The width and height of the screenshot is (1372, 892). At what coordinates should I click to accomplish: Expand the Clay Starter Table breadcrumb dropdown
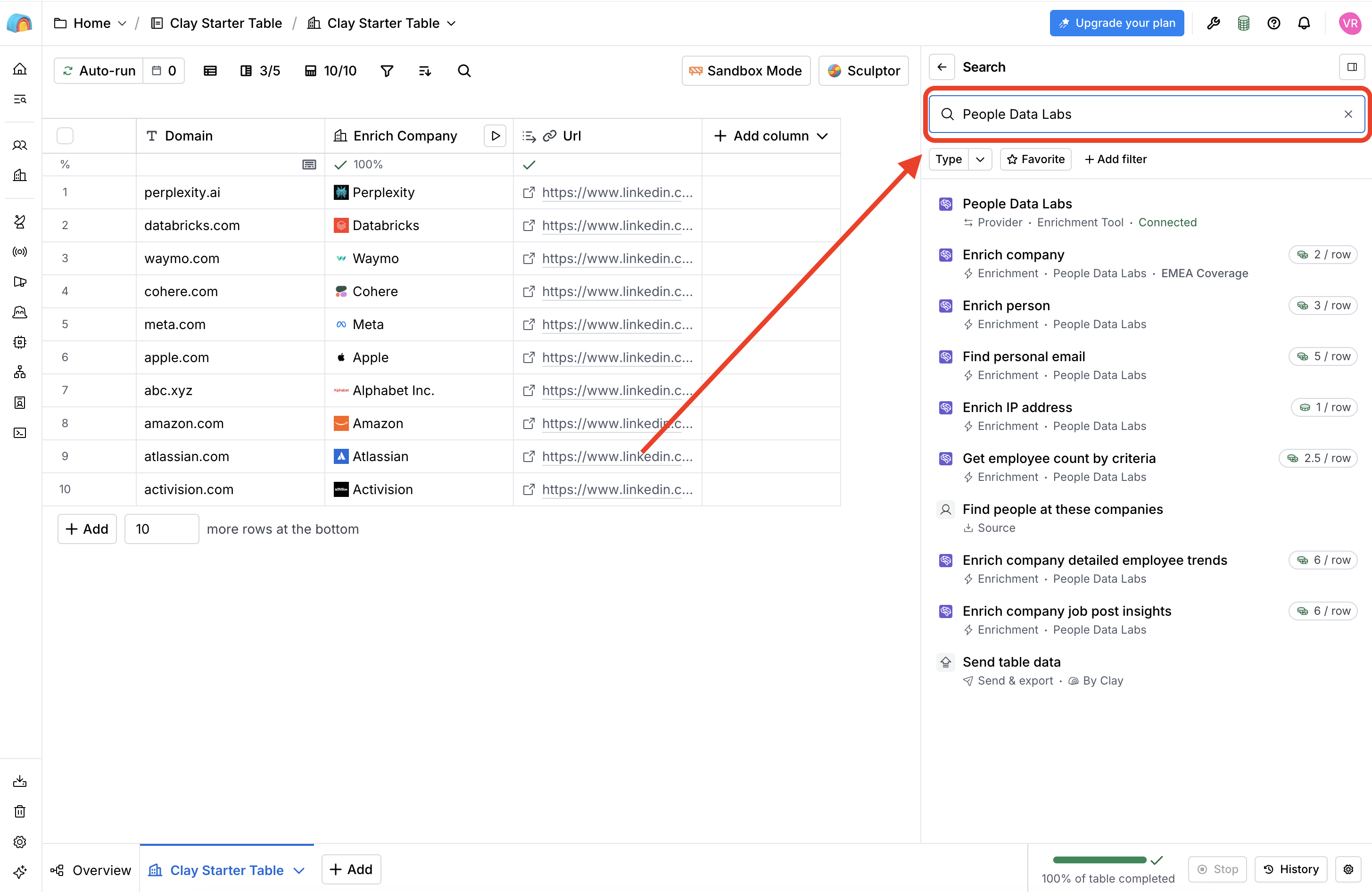click(x=451, y=24)
